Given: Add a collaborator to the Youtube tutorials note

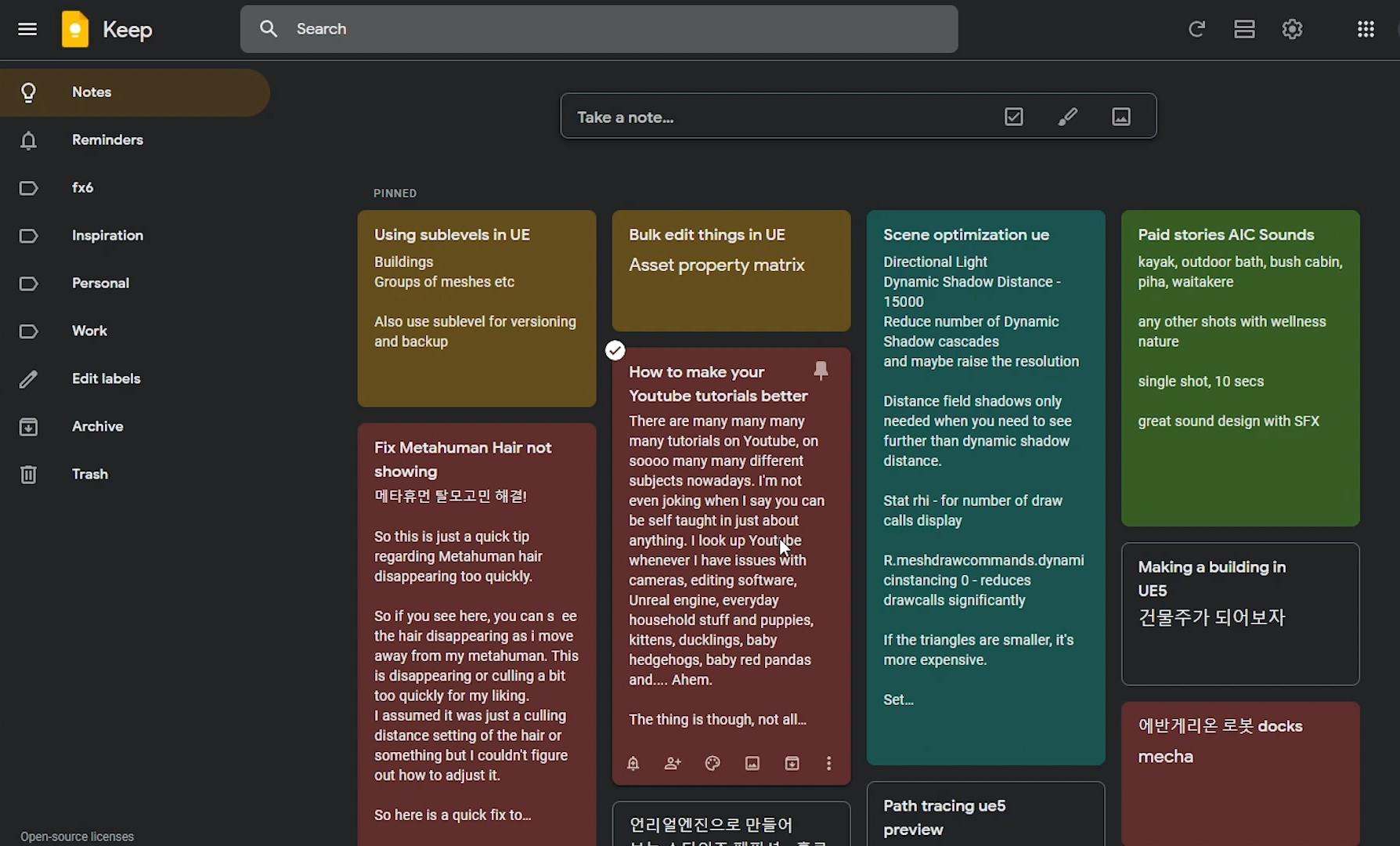Looking at the screenshot, I should pos(673,763).
